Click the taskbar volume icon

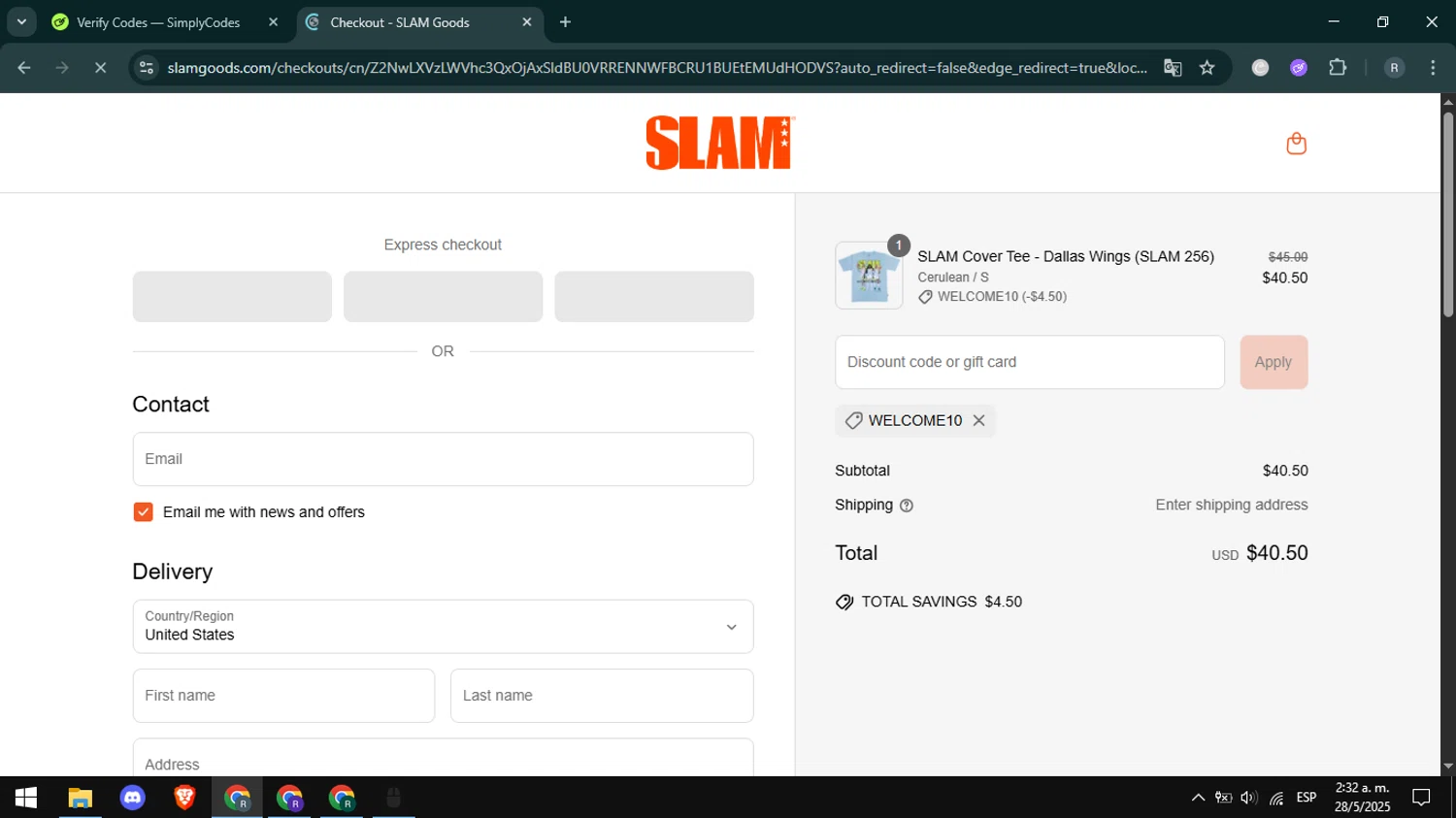pos(1249,798)
